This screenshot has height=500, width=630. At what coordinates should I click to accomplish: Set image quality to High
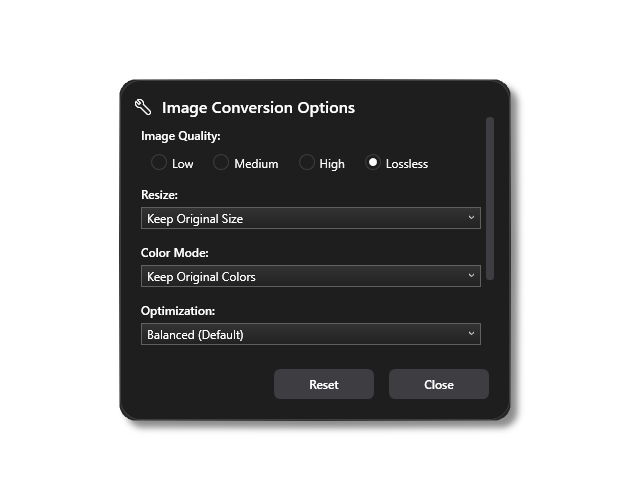(x=306, y=162)
